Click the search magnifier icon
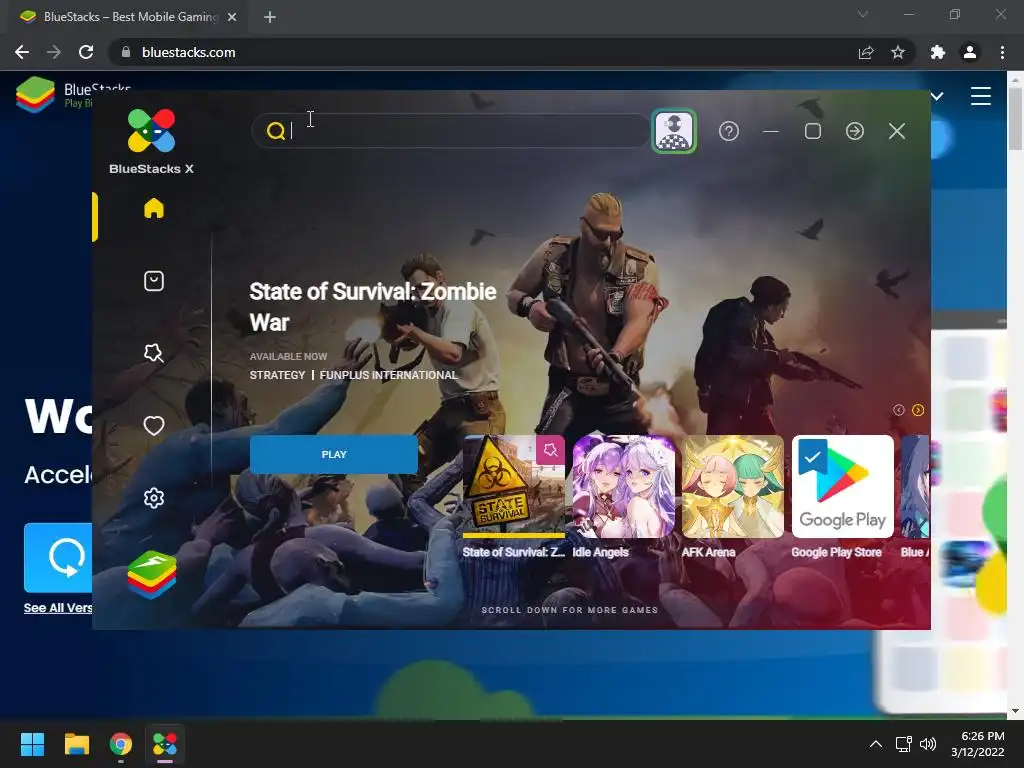 click(x=276, y=131)
